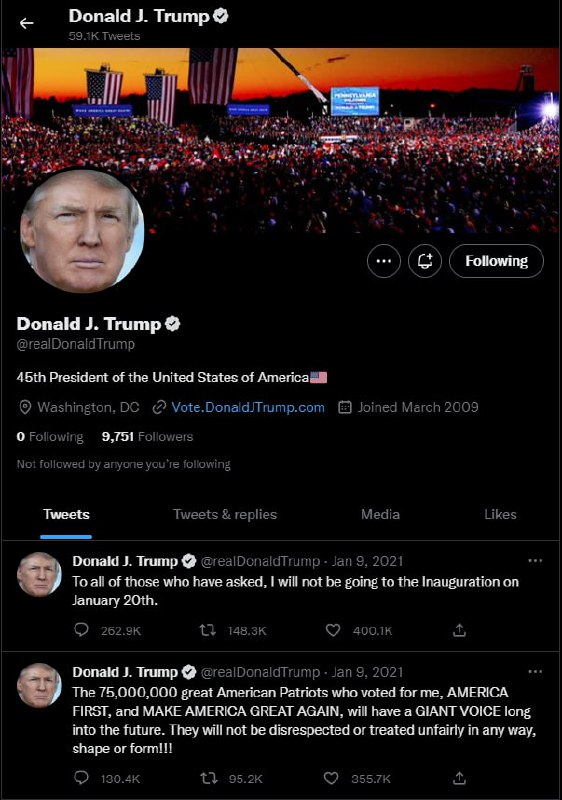
Task: Select the Tweets tab
Action: point(66,514)
